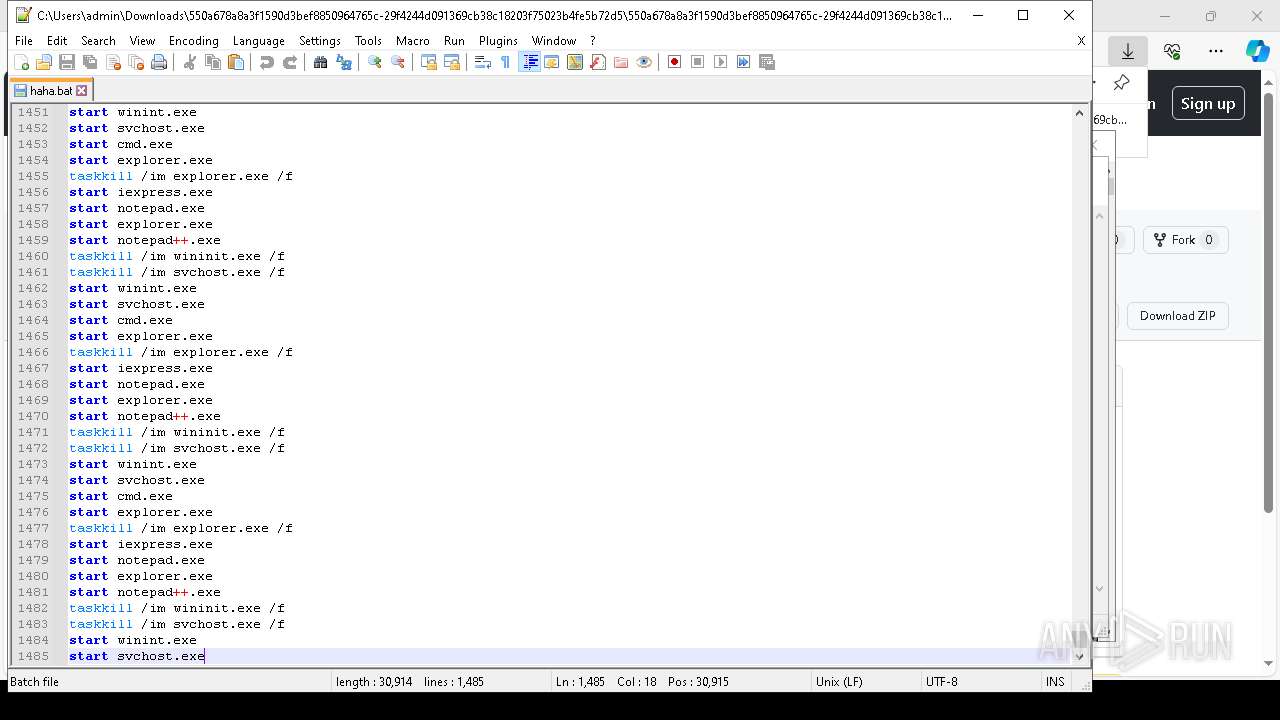This screenshot has height=720, width=1280.
Task: Click the Undo arrow icon
Action: [267, 62]
